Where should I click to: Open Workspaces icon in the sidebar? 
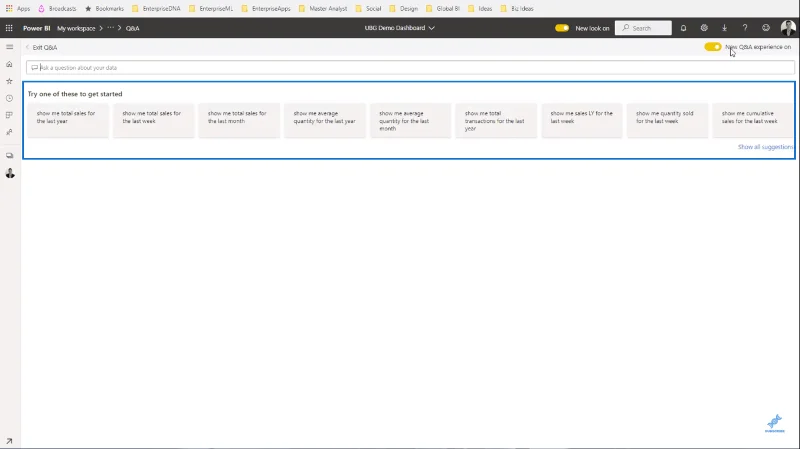tap(9, 156)
